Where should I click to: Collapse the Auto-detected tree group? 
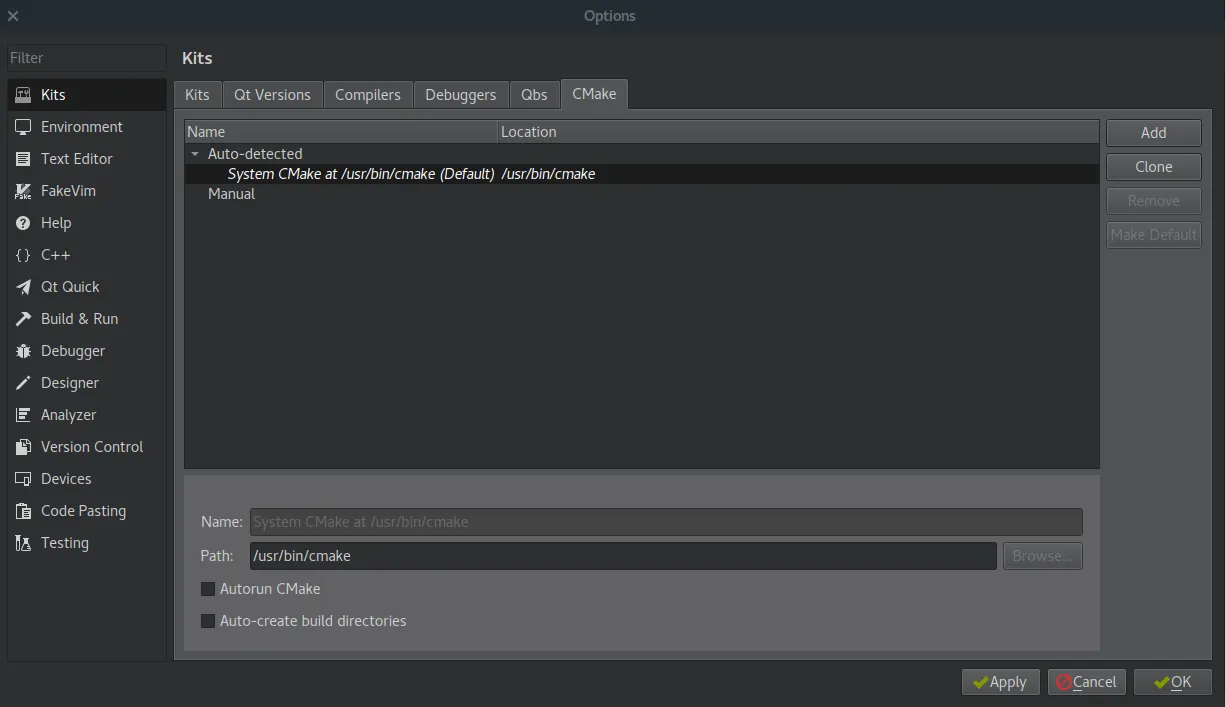[x=195, y=154]
